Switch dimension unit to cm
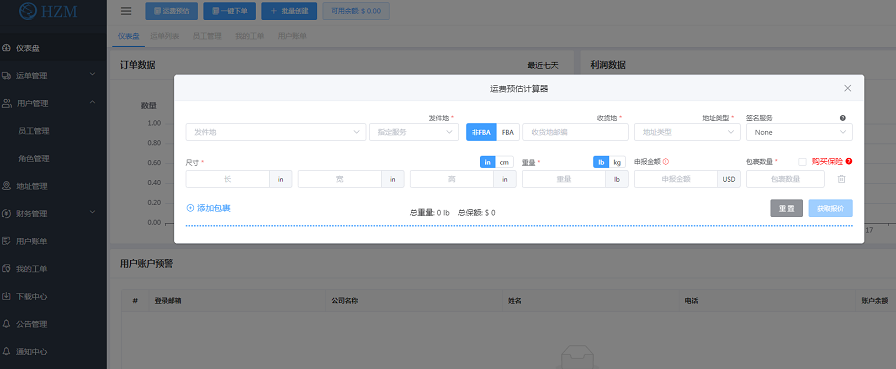 [504, 162]
